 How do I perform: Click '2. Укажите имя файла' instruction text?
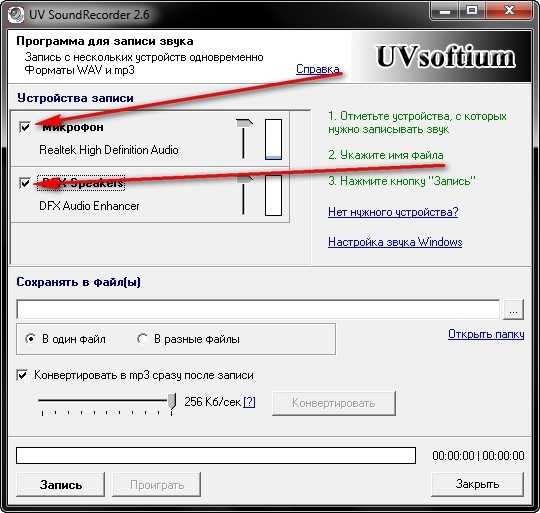(x=386, y=155)
